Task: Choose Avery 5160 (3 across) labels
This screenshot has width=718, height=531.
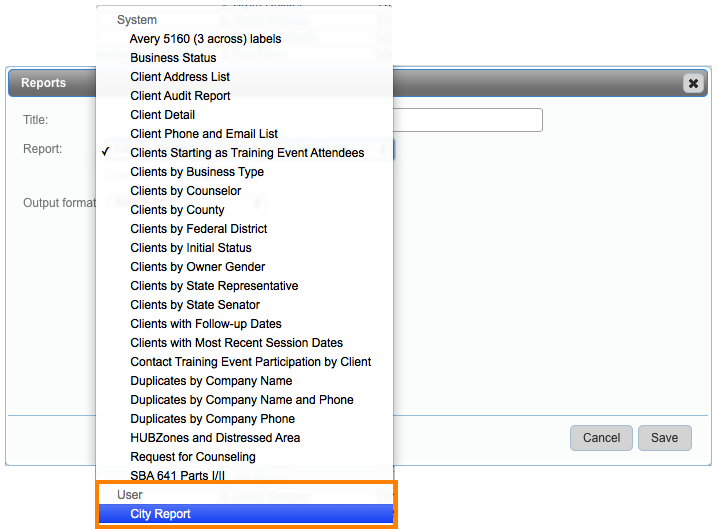Action: tap(205, 39)
